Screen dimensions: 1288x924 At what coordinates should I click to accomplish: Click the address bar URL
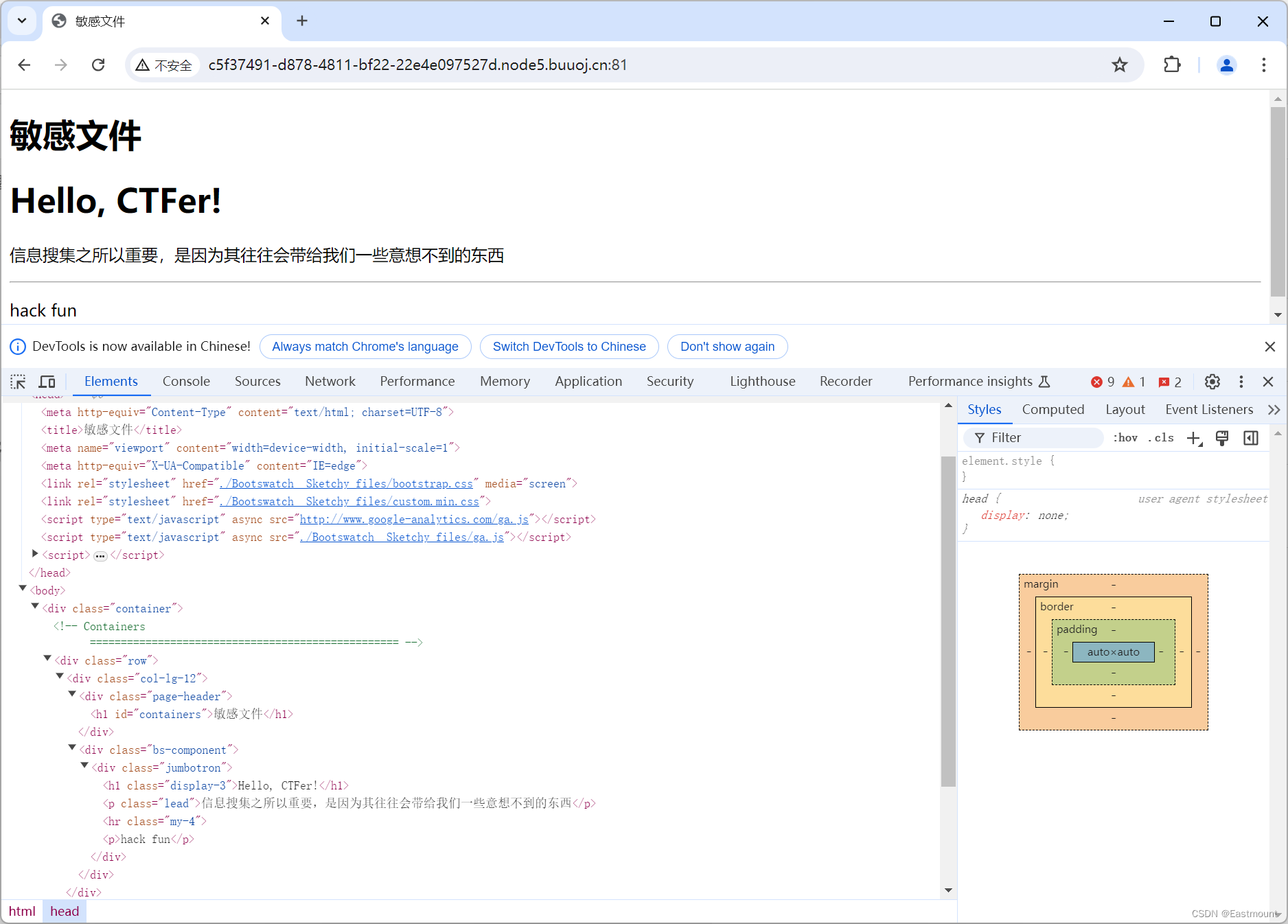(417, 65)
